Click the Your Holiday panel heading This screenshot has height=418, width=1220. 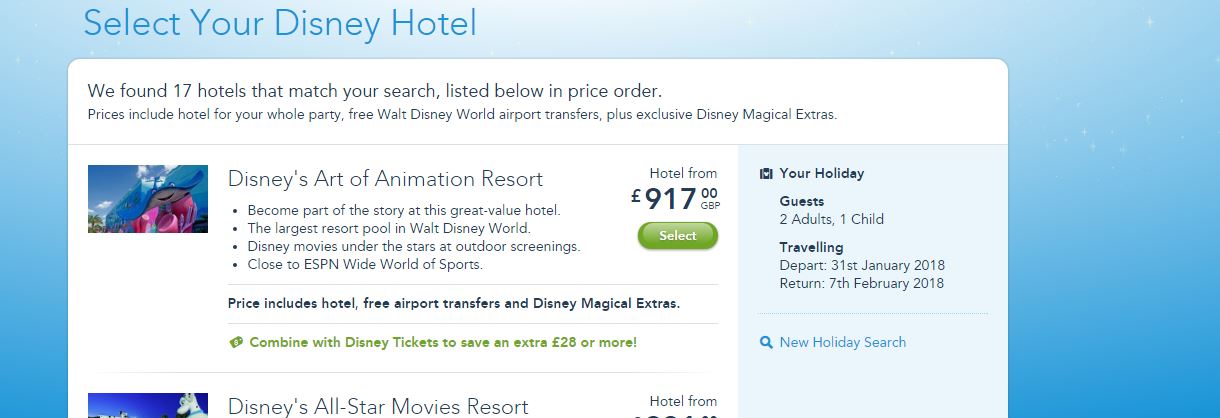coord(821,173)
